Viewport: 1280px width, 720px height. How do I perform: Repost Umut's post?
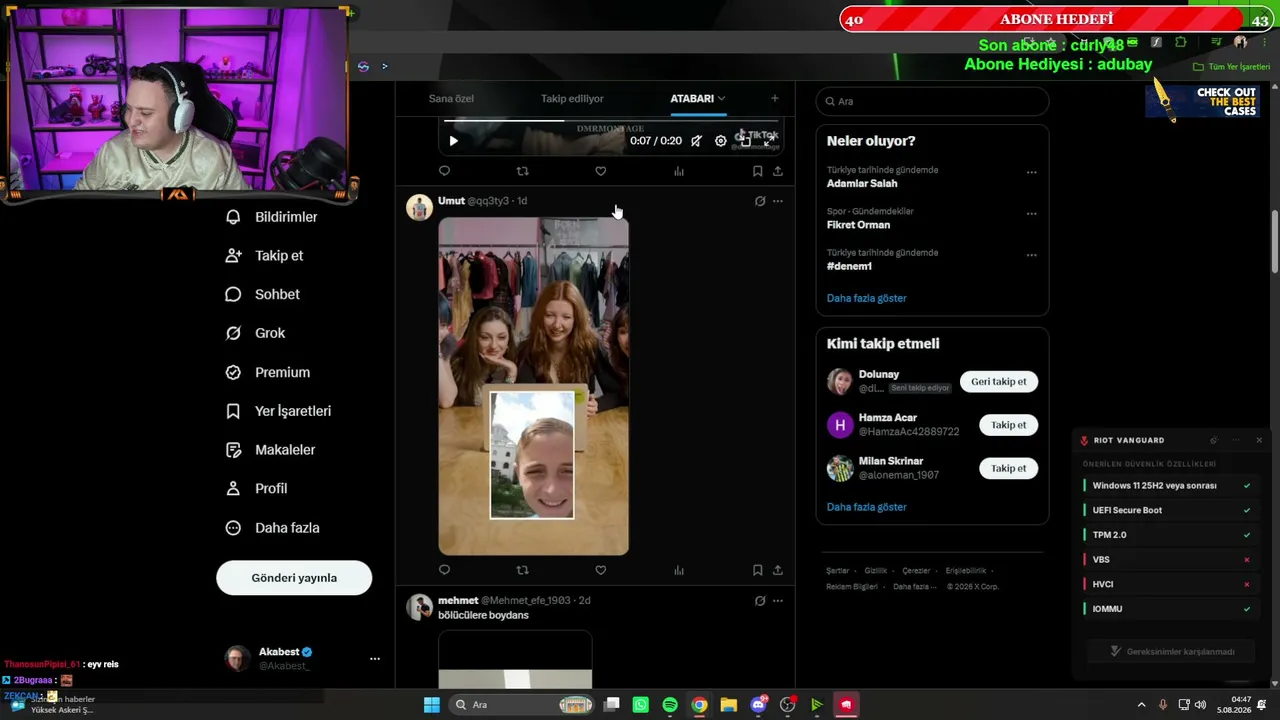click(x=522, y=570)
